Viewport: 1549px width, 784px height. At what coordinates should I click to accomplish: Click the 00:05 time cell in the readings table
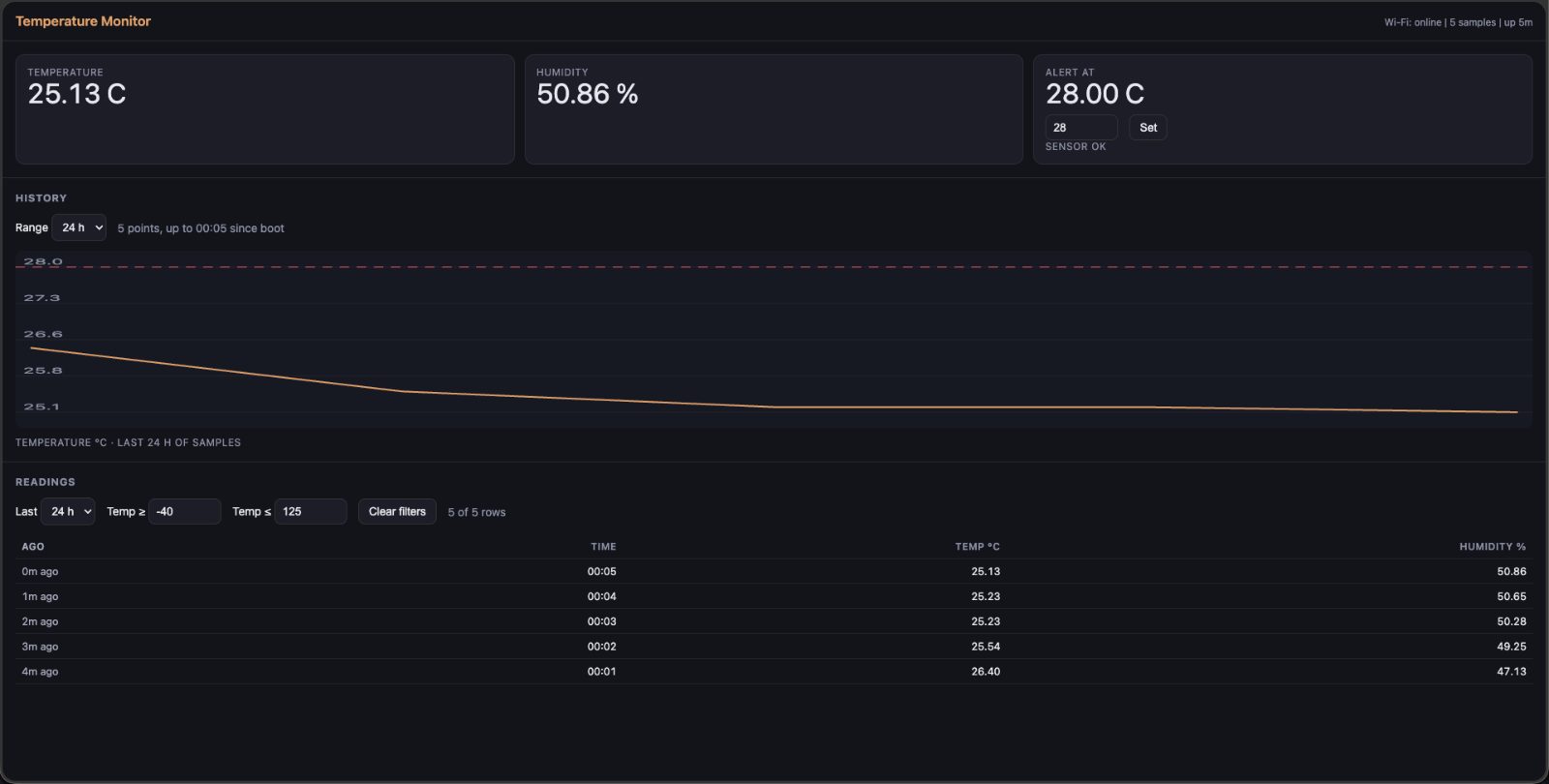602,572
